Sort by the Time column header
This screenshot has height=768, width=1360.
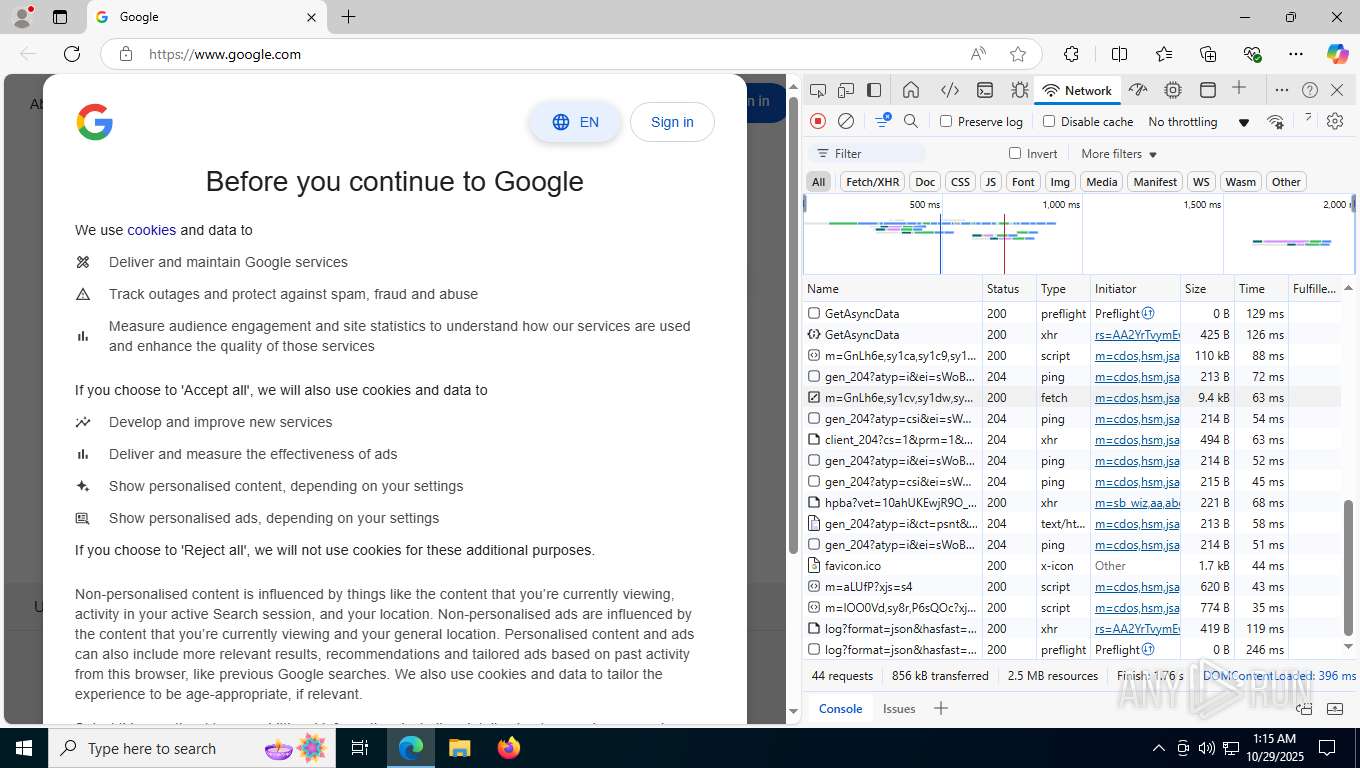pos(1261,288)
